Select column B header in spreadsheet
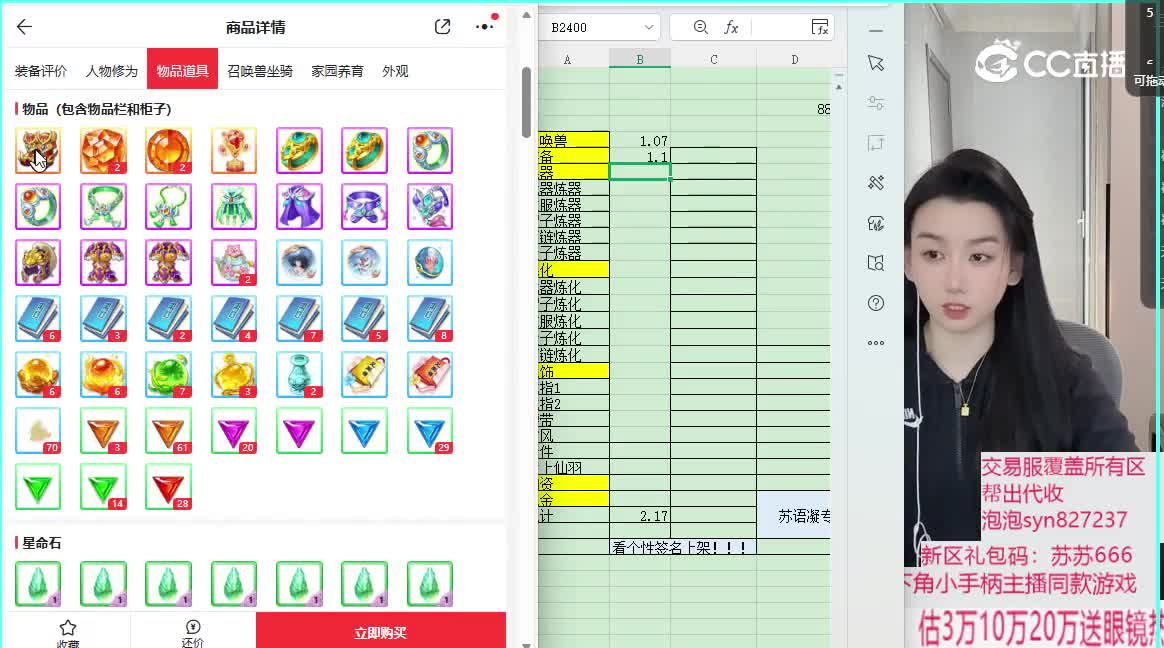The height and width of the screenshot is (648, 1164). coord(640,59)
